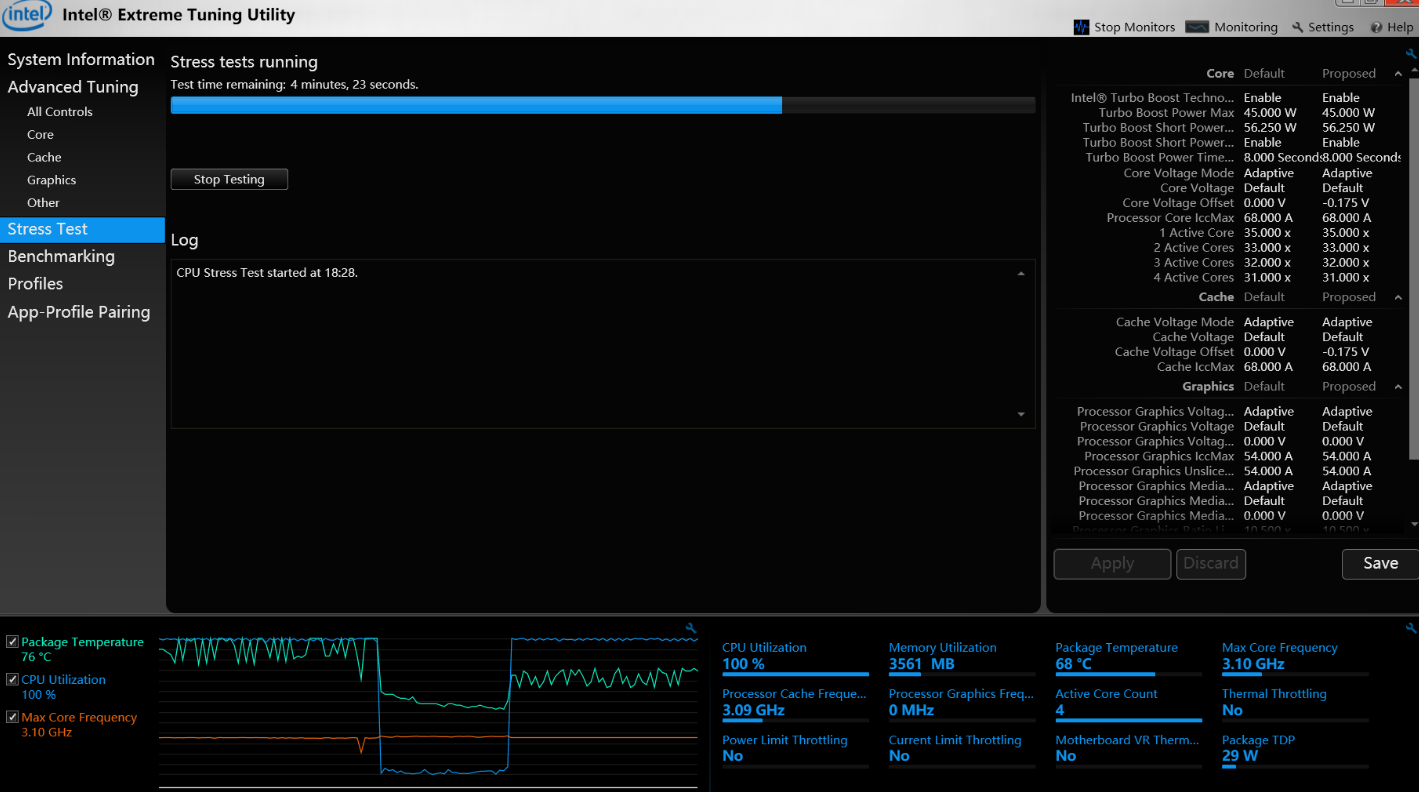Uncheck the Package Temperature checkbox
The width and height of the screenshot is (1419, 792).
coord(13,642)
